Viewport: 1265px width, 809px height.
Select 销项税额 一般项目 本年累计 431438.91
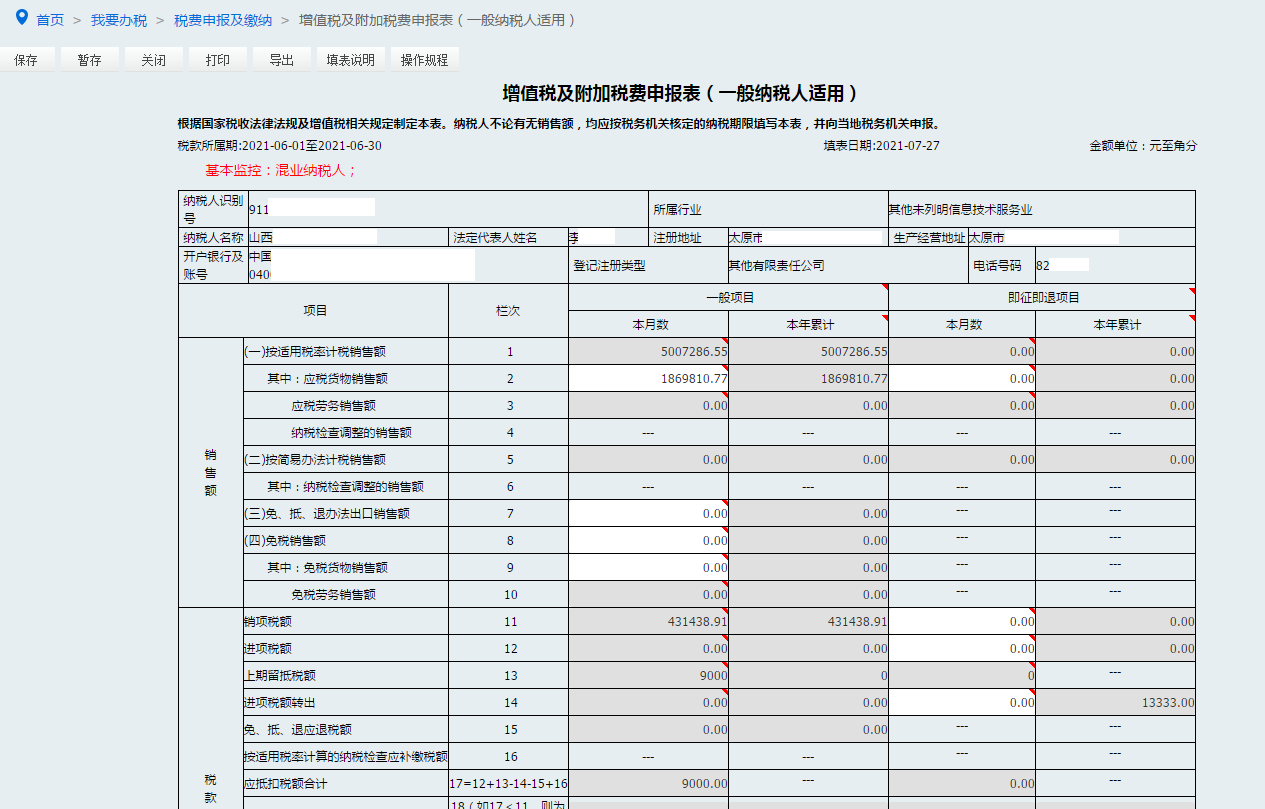click(808, 621)
